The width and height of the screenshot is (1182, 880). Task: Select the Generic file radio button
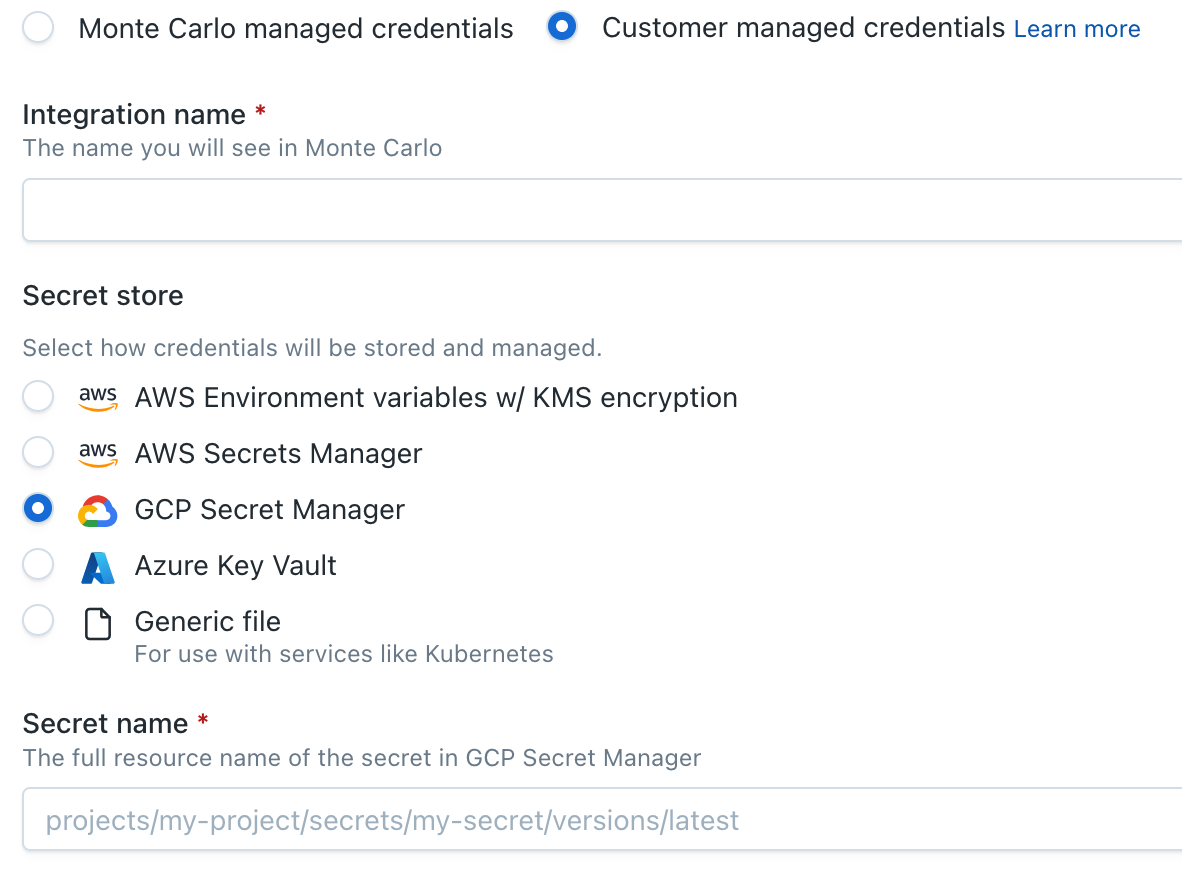[38, 620]
